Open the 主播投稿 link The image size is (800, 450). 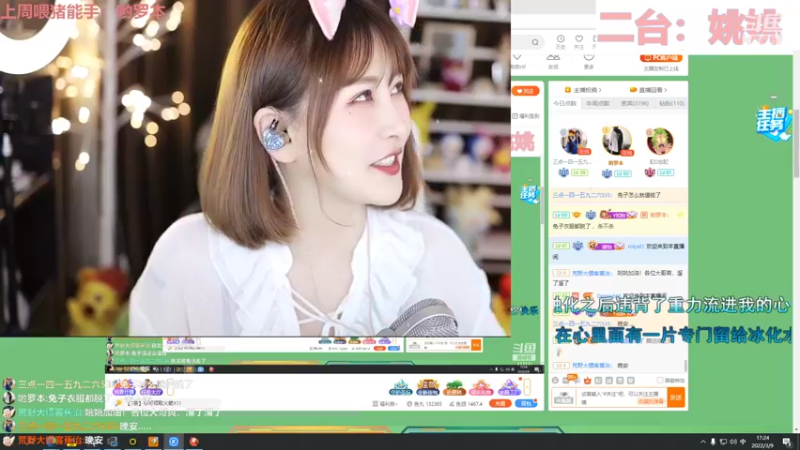click(583, 90)
